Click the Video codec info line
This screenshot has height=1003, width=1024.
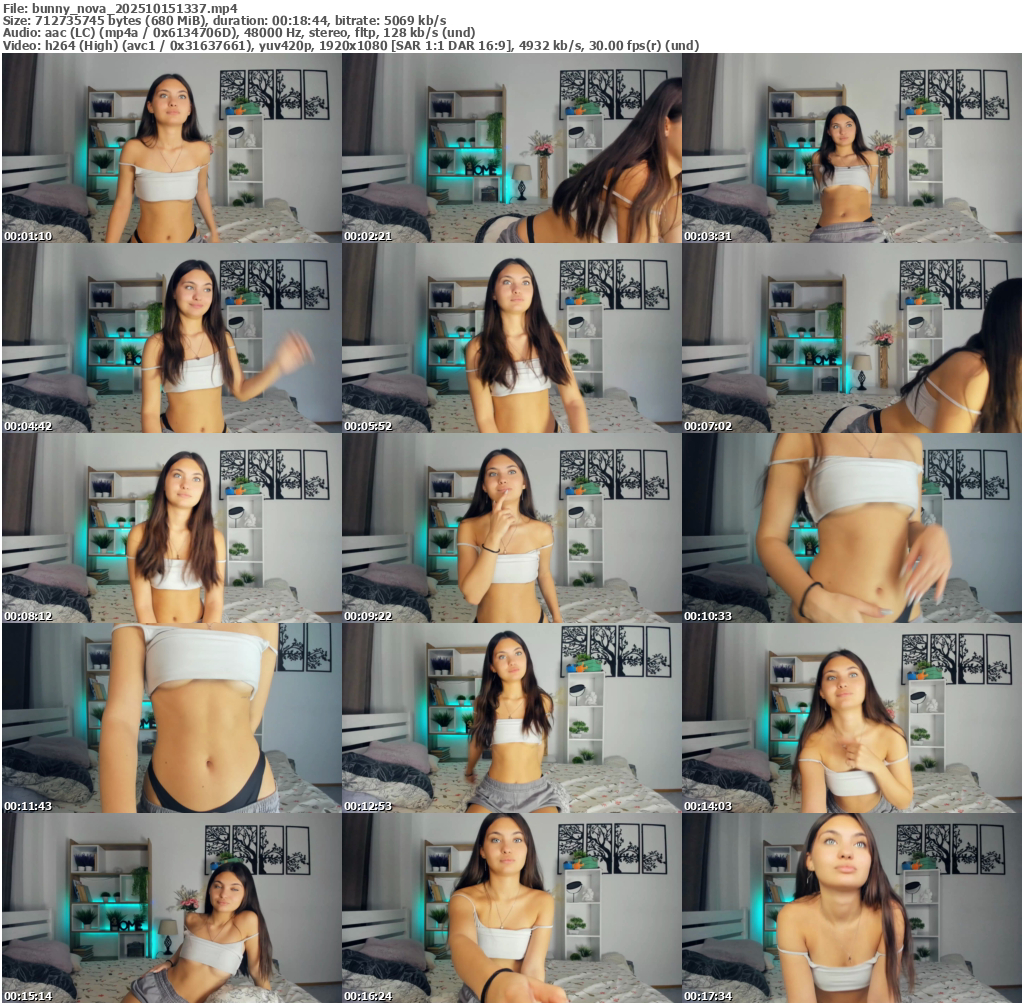(x=350, y=46)
